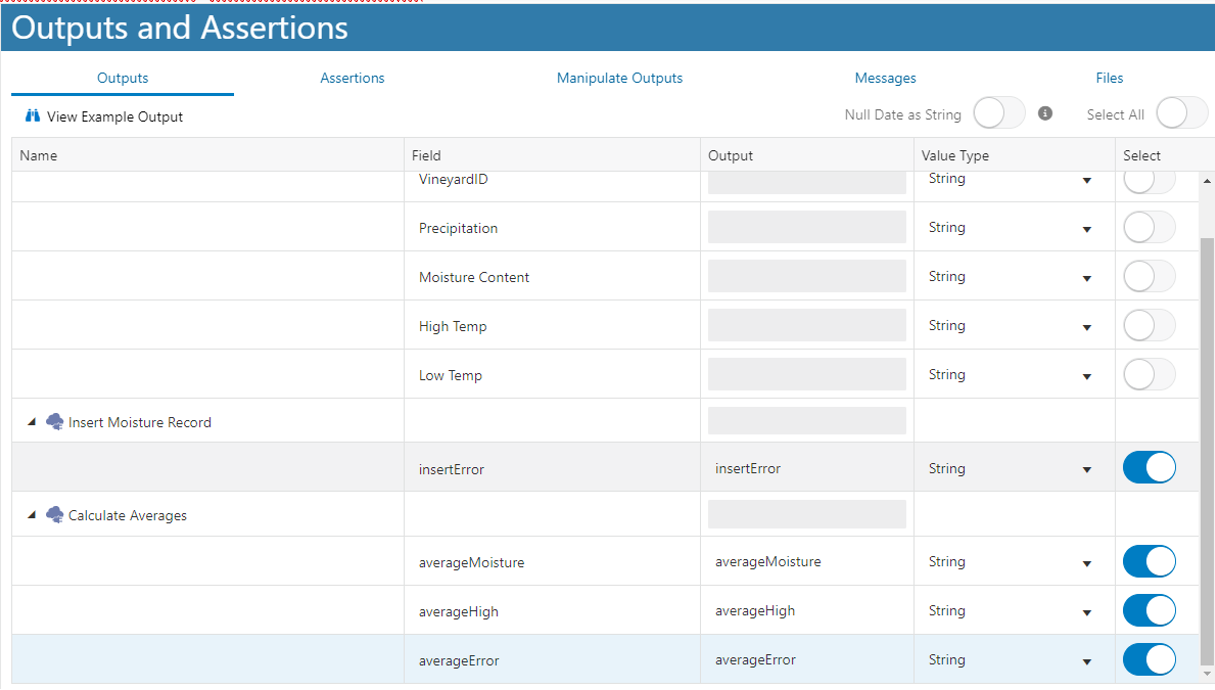Click the Calculate Averages cloud icon
Viewport: 1215px width, 690px height.
click(x=55, y=515)
